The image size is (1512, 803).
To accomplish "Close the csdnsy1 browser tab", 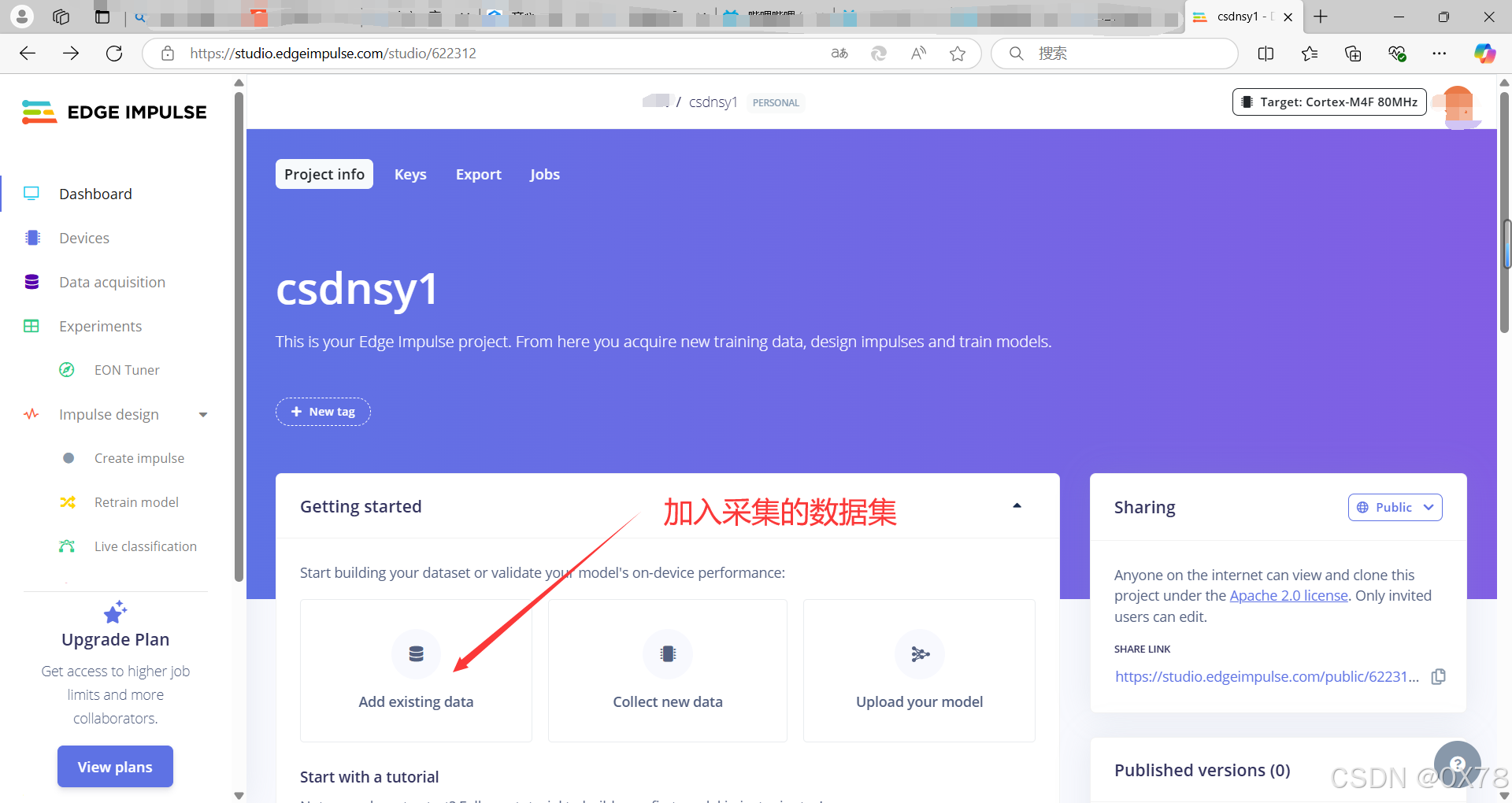I will pyautogui.click(x=1288, y=17).
